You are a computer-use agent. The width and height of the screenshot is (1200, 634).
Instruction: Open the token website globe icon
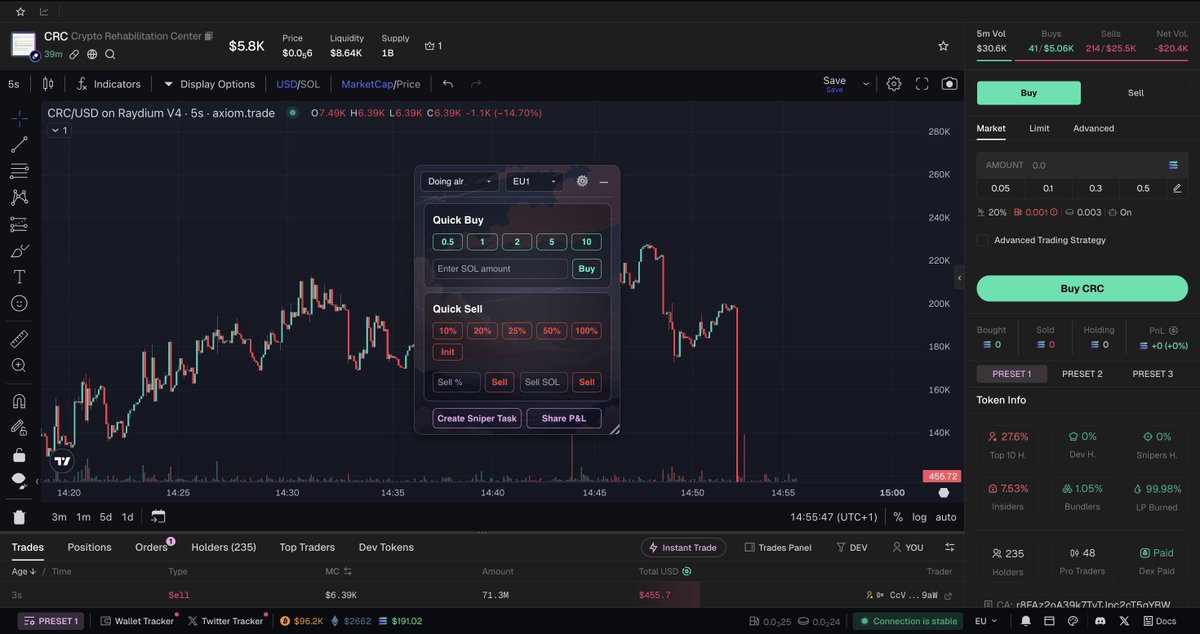point(92,54)
